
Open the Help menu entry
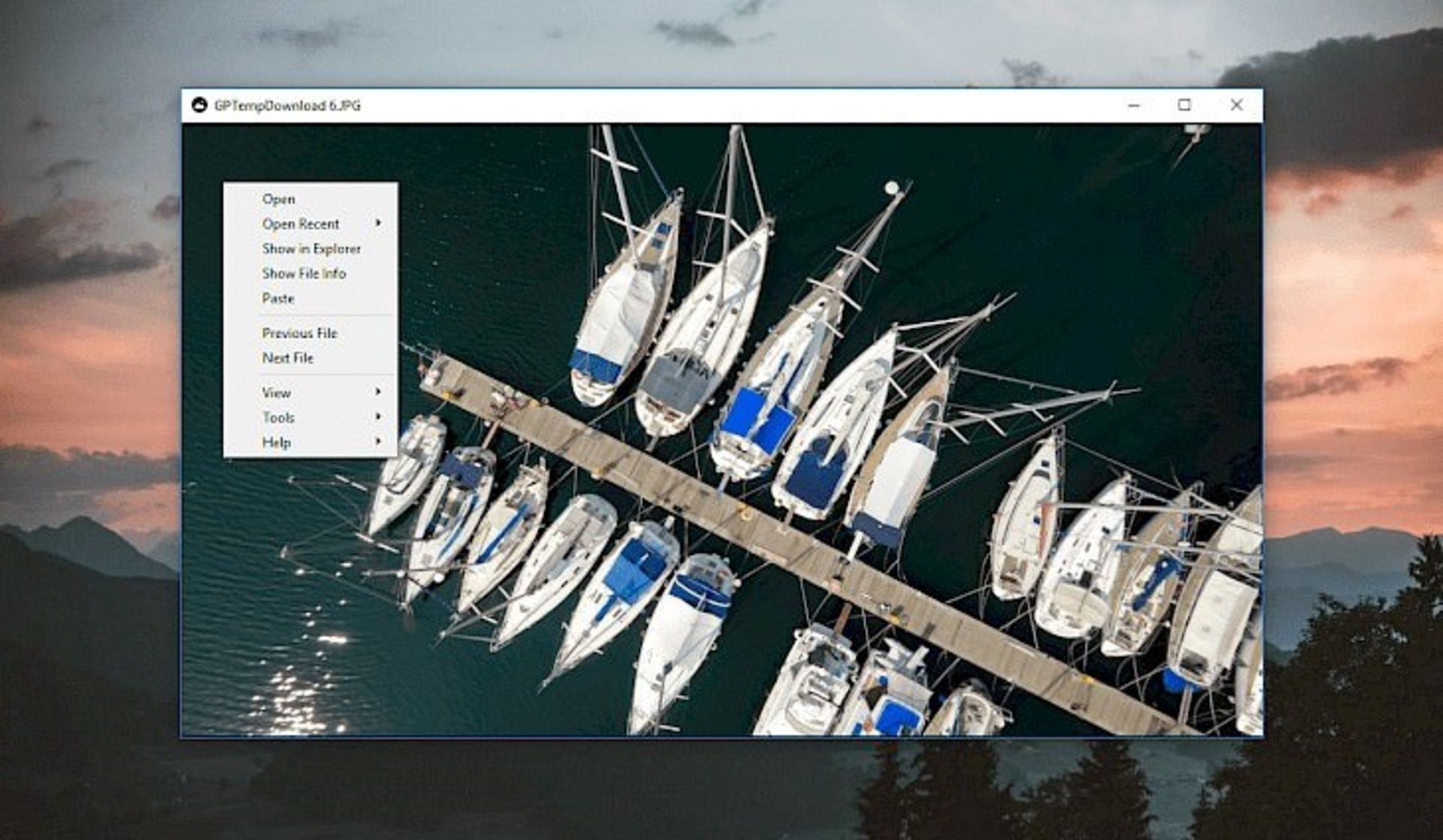(276, 443)
